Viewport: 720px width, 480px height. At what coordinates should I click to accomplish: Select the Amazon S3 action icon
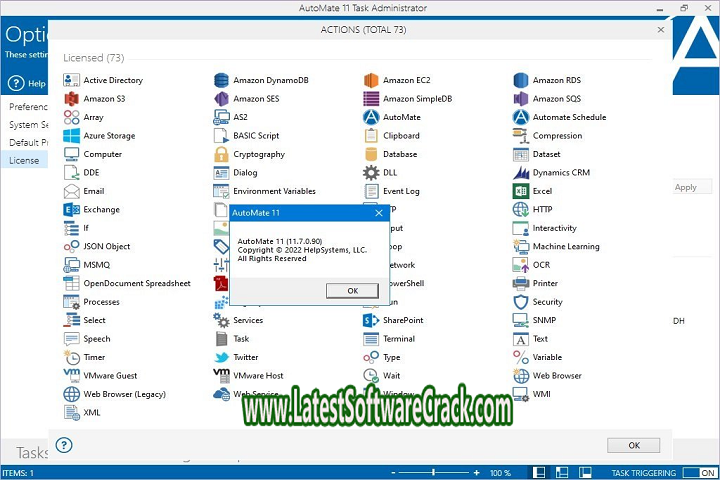click(71, 99)
